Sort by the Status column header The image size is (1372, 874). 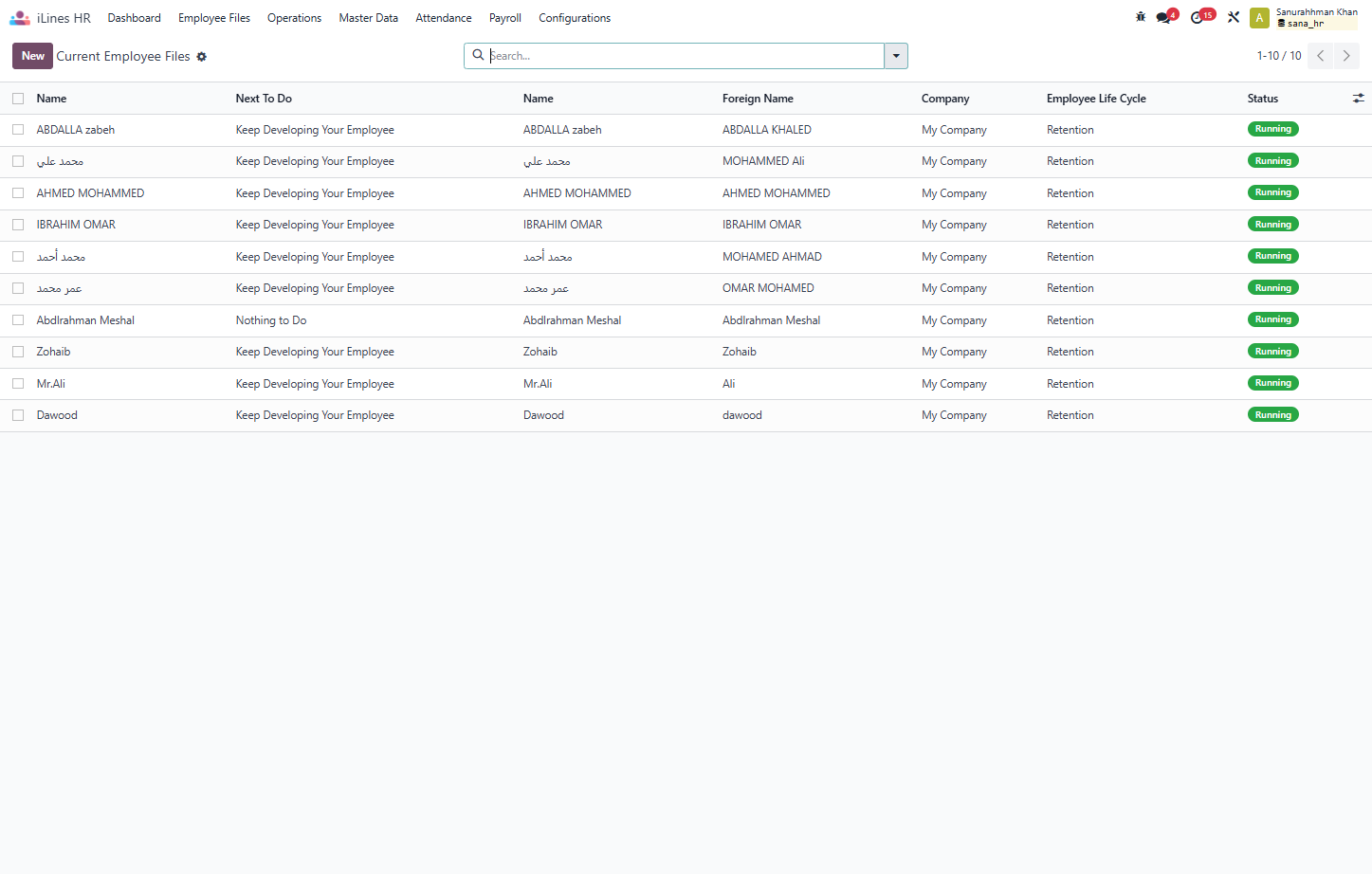[x=1263, y=99]
